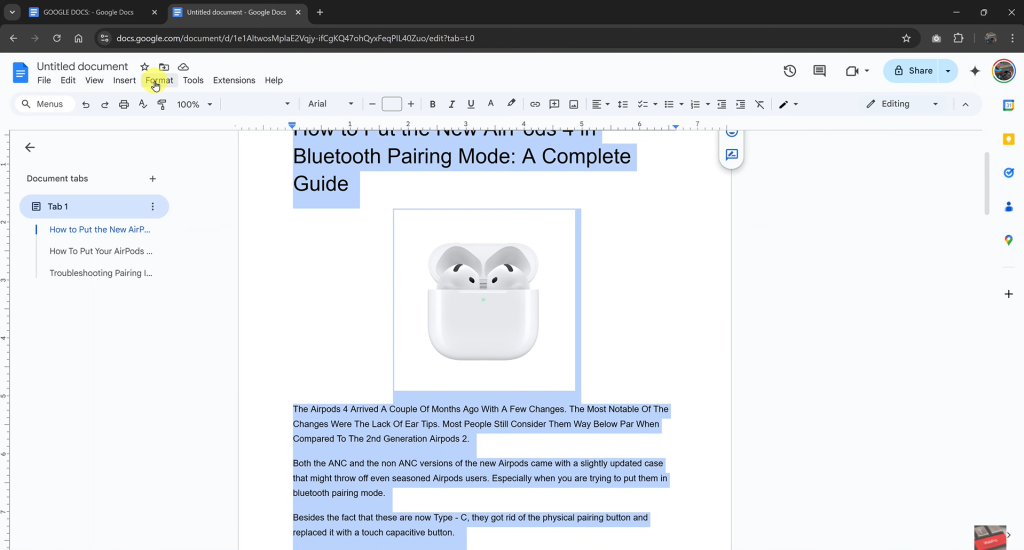Open the View menu
The width and height of the screenshot is (1024, 550).
94,80
